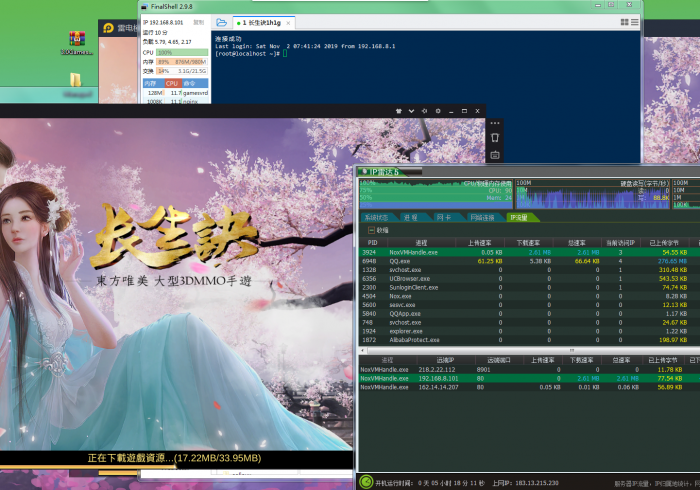Close the '1 长生诀1h1g' session tab
Image resolution: width=700 pixels, height=490 pixels.
pyautogui.click(x=288, y=23)
